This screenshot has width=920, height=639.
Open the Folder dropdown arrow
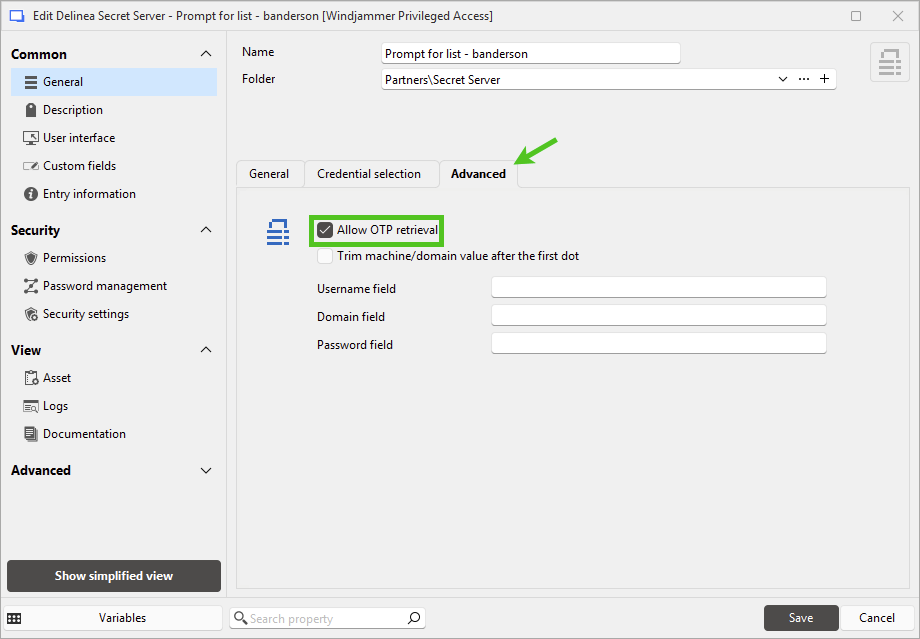(x=783, y=79)
